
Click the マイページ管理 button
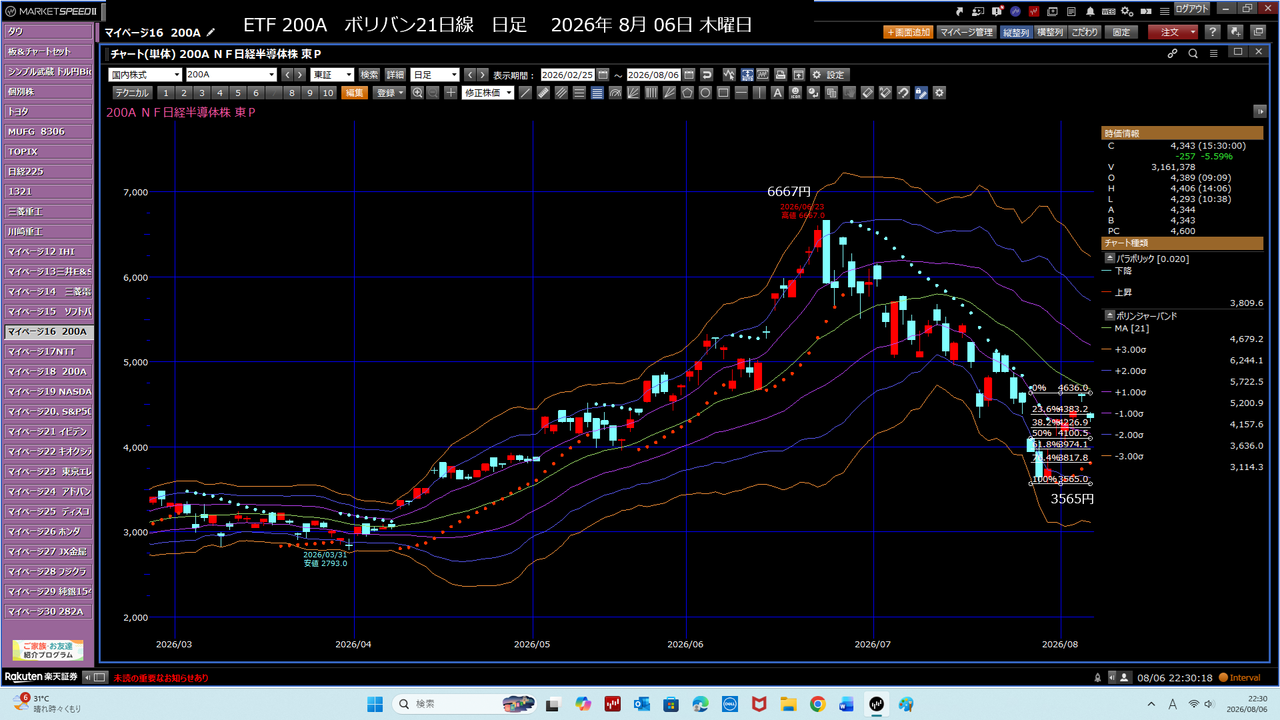click(966, 32)
